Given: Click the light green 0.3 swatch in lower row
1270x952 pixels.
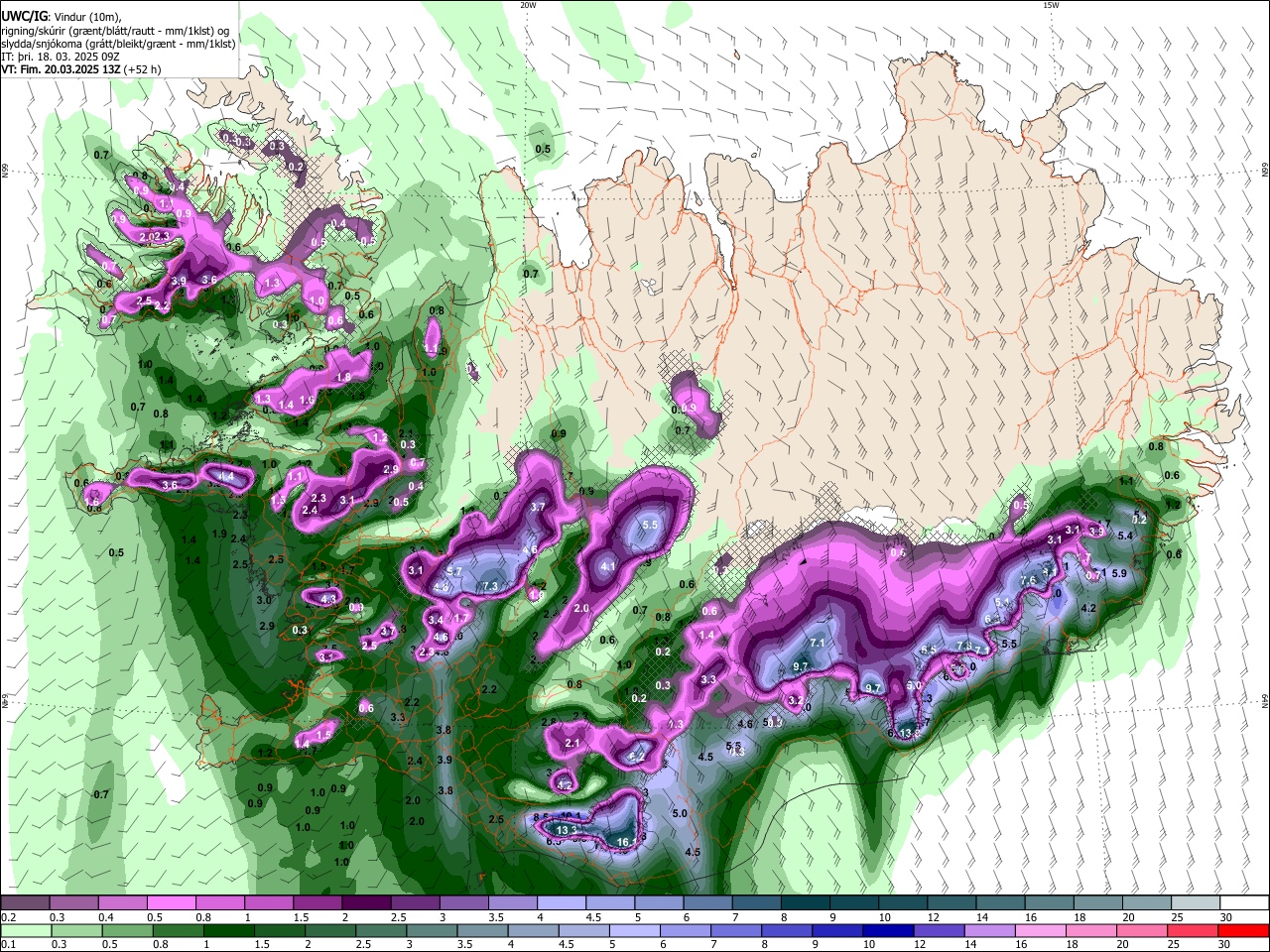Looking at the screenshot, I should tap(76, 930).
